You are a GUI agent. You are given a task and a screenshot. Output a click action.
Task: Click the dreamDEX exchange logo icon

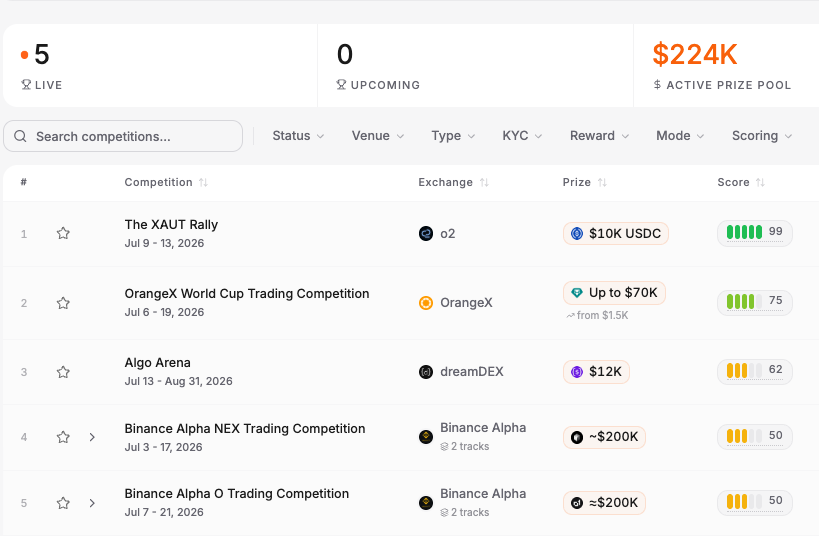coord(426,371)
